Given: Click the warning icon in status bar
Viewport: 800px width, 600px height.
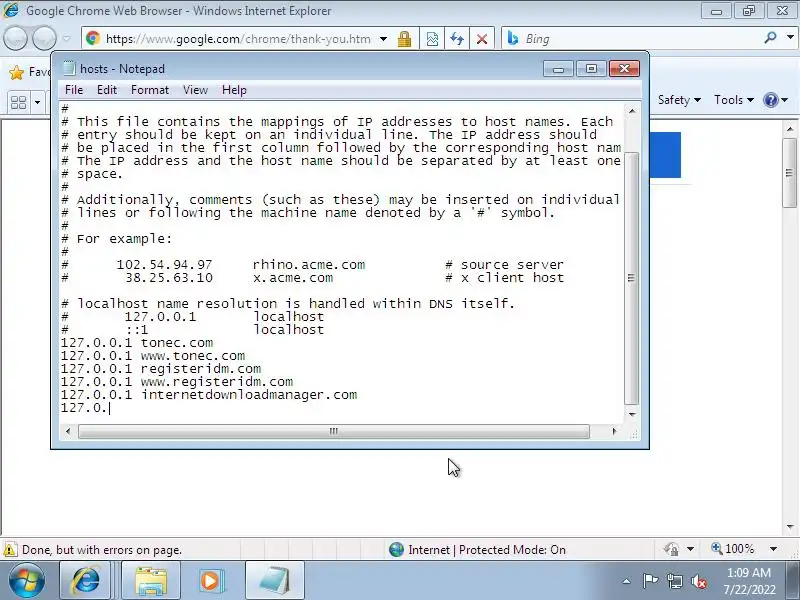Looking at the screenshot, I should [x=10, y=549].
